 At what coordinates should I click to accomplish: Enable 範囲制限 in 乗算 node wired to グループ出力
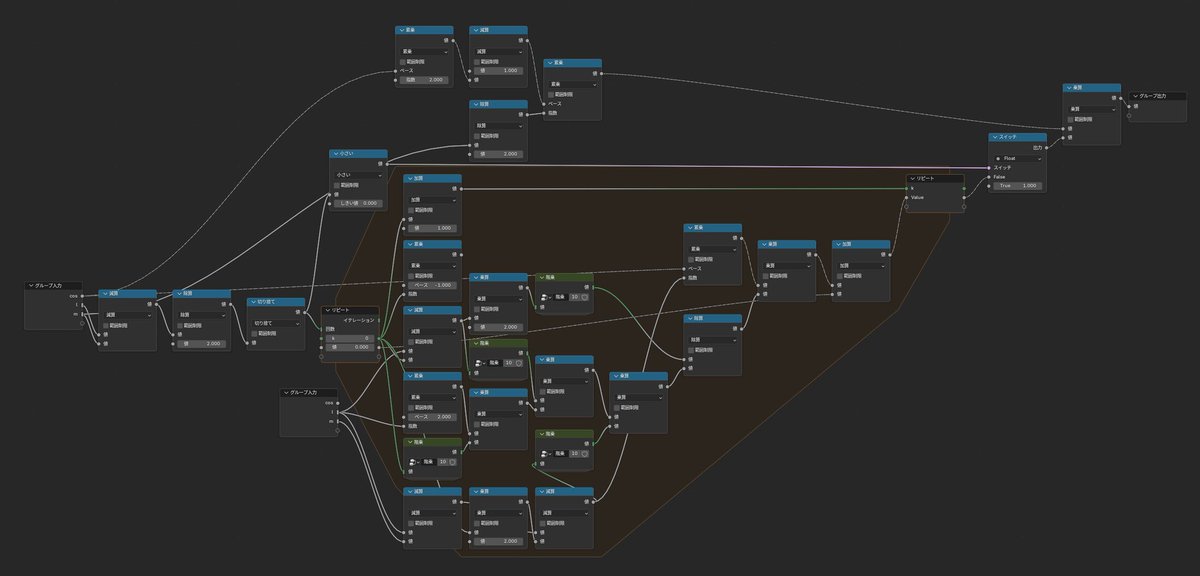point(1072,118)
